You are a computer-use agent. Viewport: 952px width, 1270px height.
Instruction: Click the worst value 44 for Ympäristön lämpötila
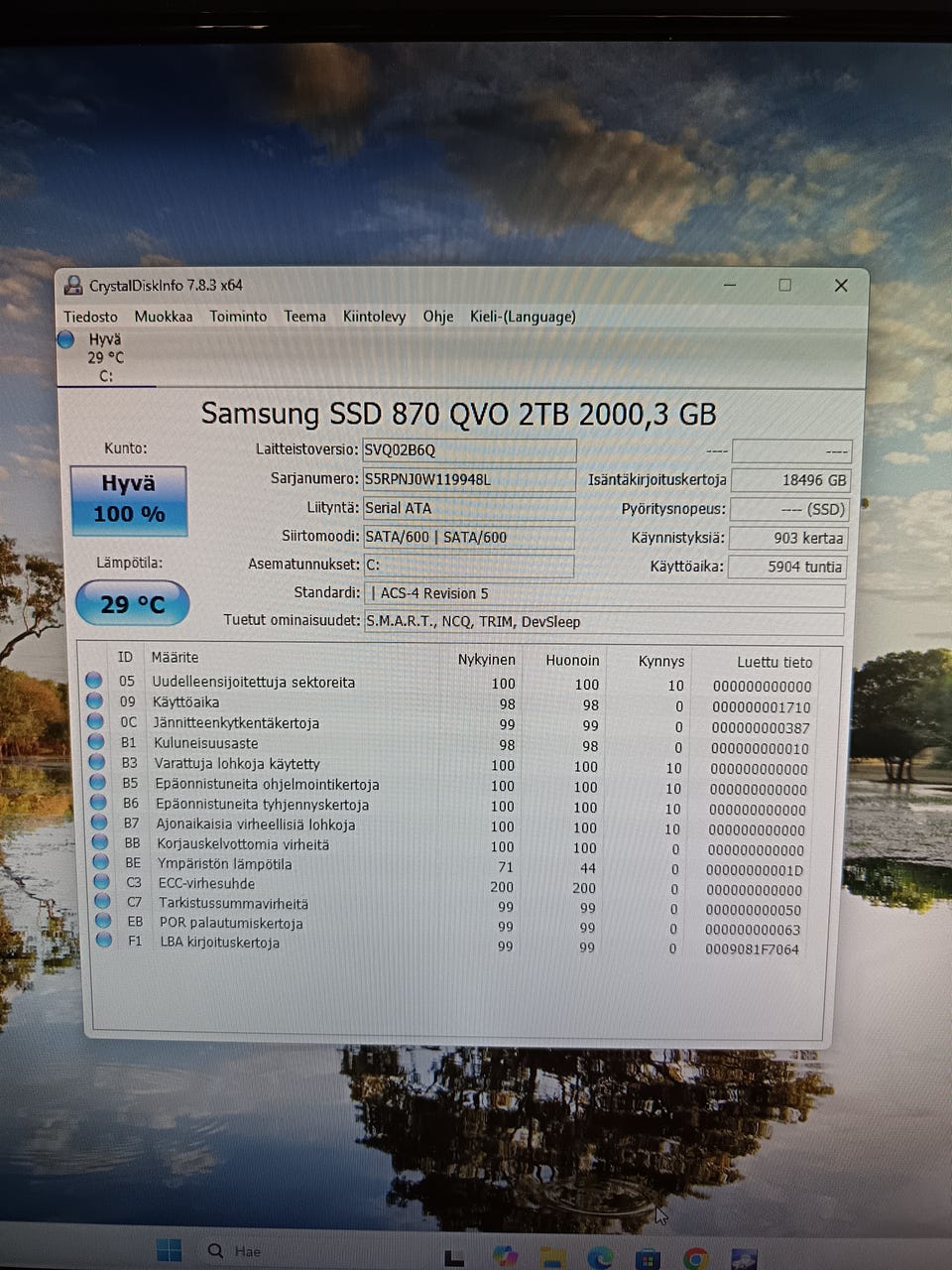coord(588,868)
